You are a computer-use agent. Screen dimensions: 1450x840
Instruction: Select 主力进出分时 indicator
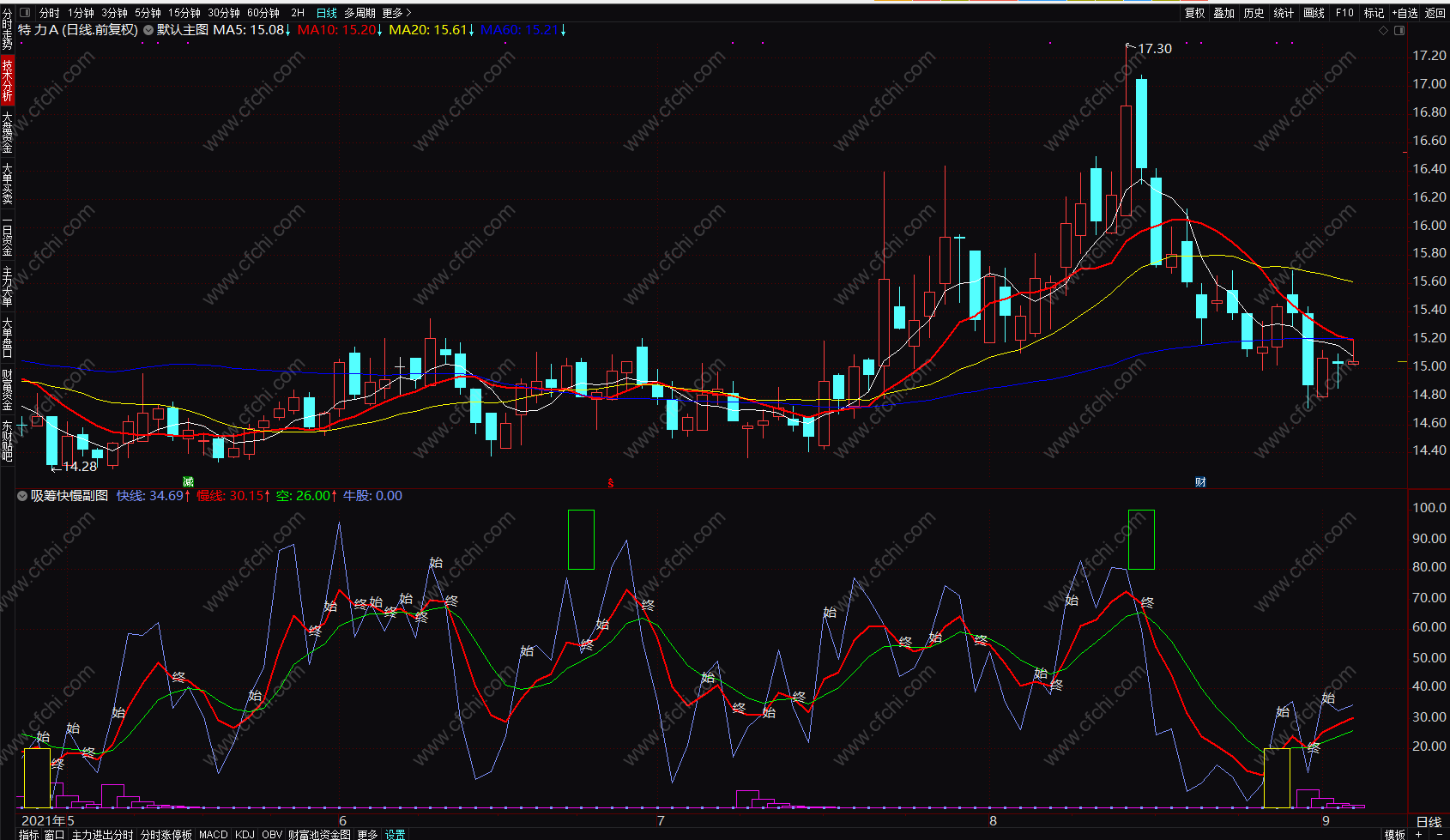pyautogui.click(x=102, y=834)
